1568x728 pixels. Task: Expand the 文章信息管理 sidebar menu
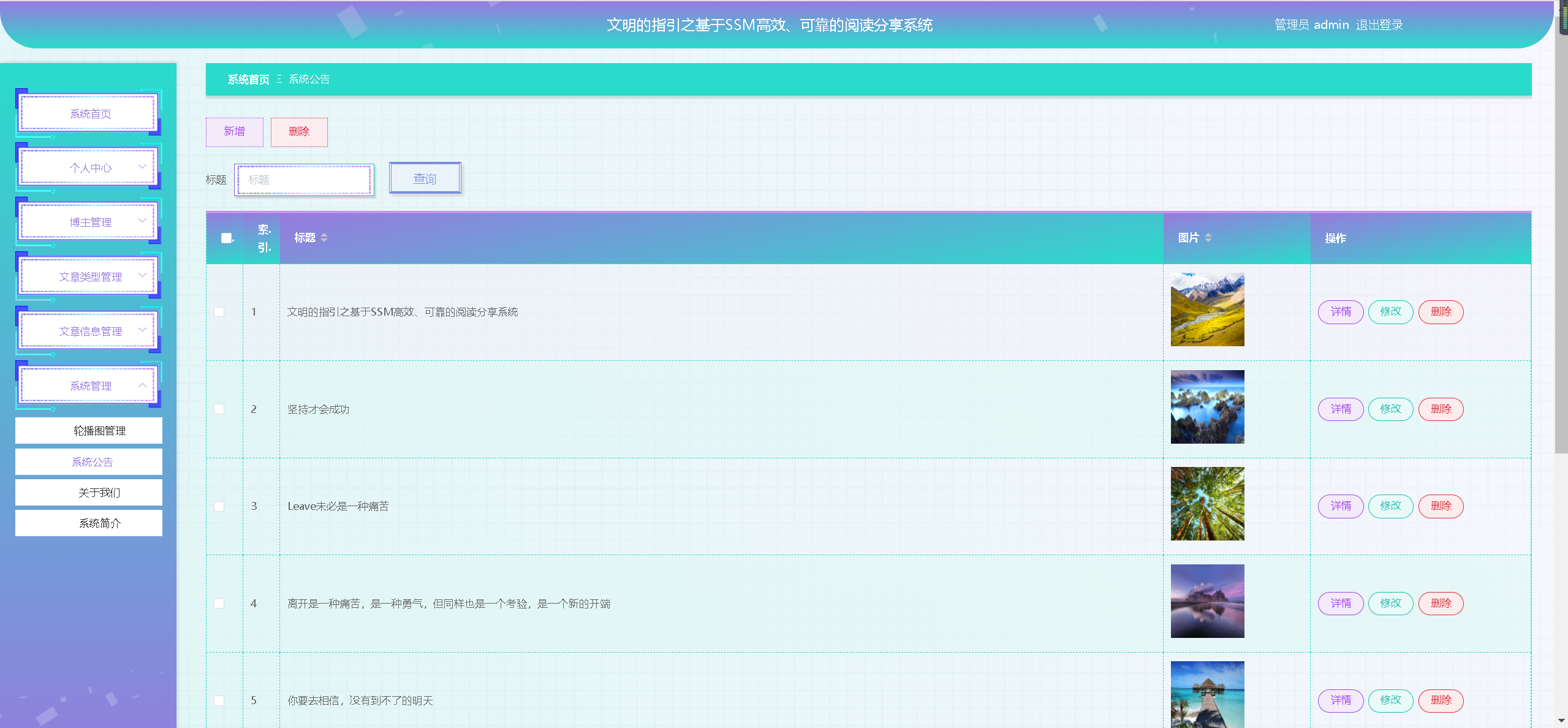coord(90,331)
